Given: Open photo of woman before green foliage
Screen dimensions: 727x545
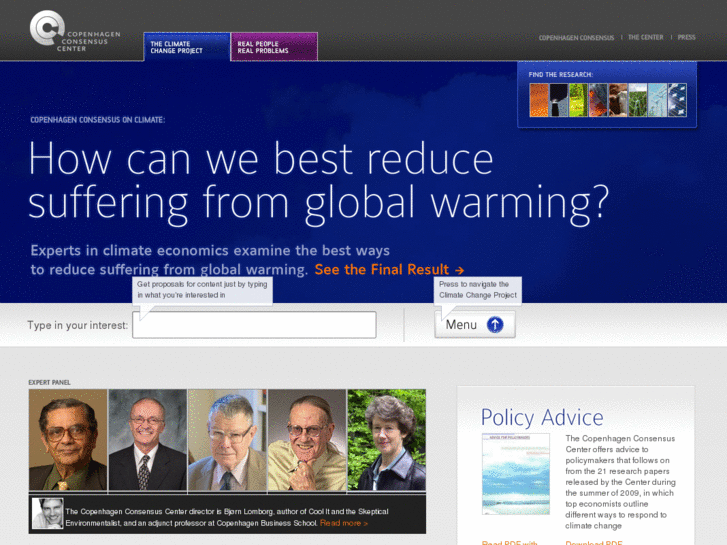Looking at the screenshot, I should [x=387, y=440].
